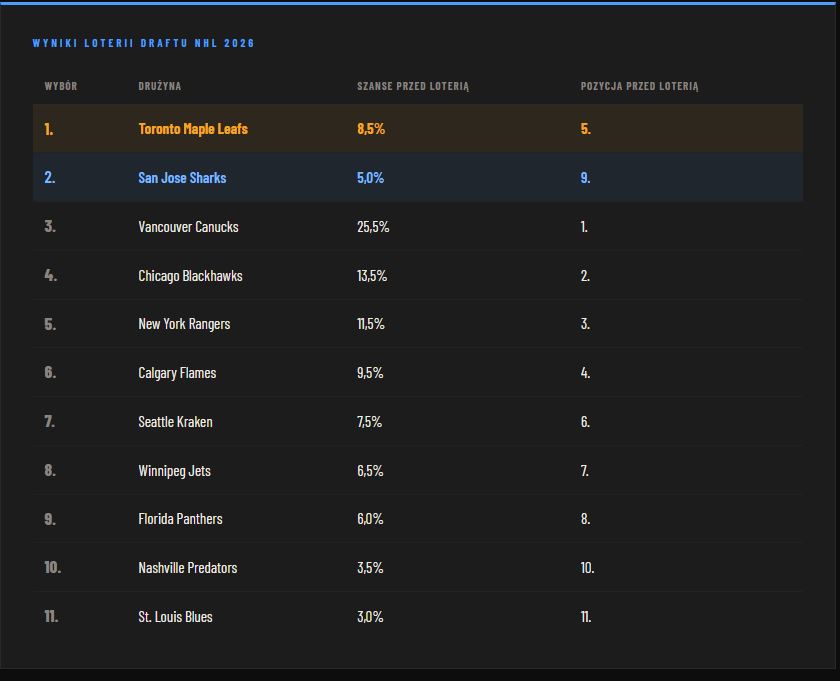
Task: Click pick number 10. in Nashville row
Action: (x=52, y=567)
